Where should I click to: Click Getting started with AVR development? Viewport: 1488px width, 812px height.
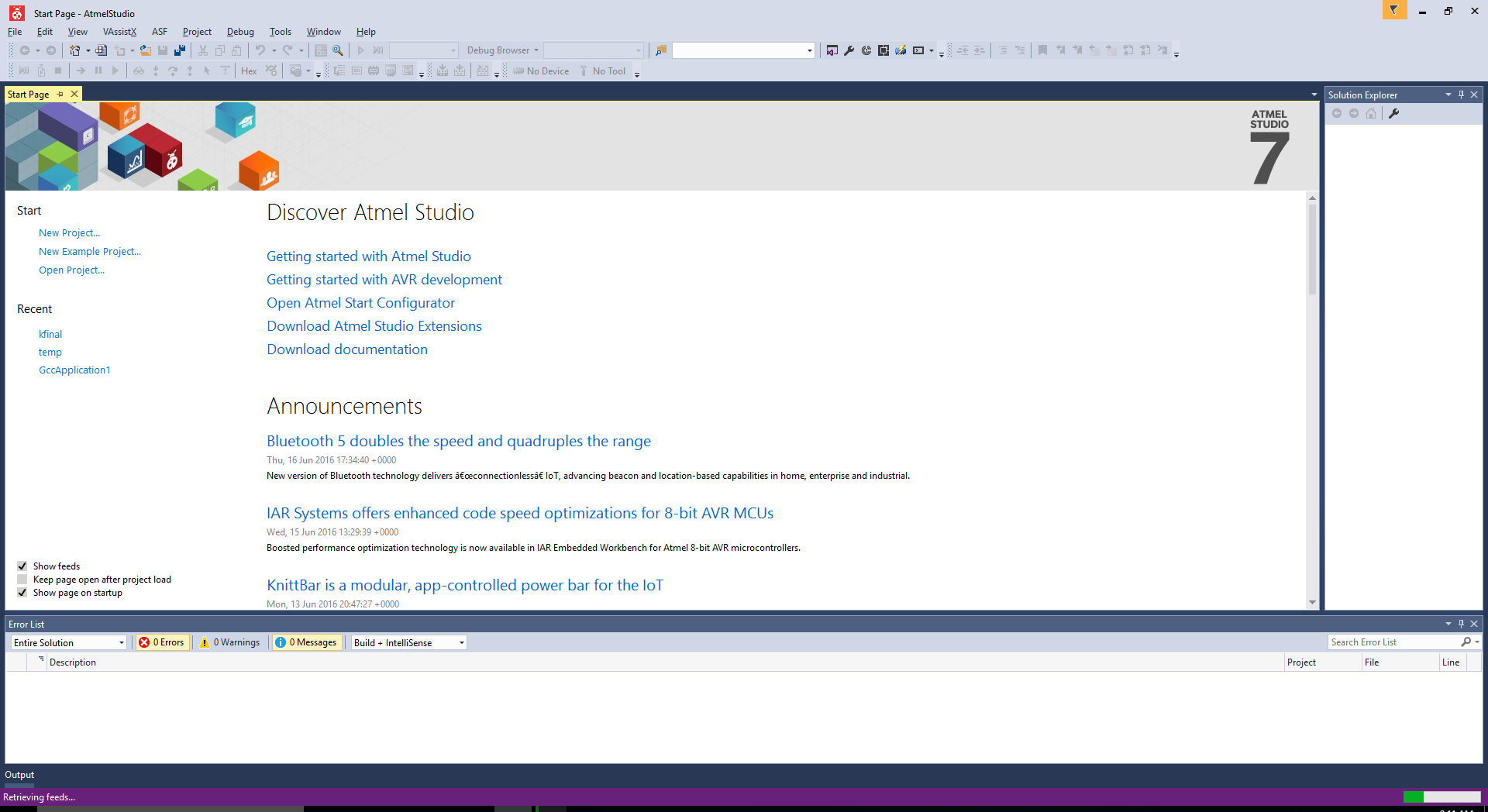click(384, 280)
